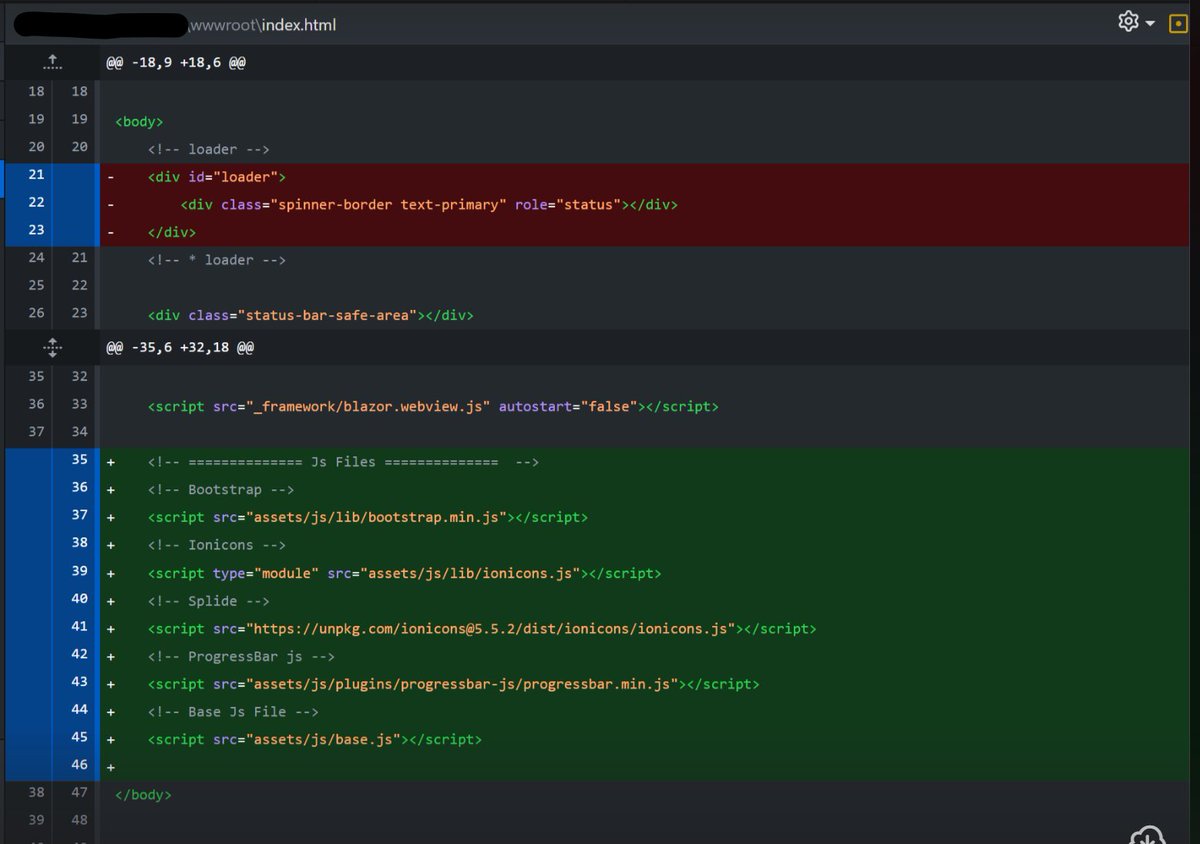Click the type="module" ionicons.js script line

pos(405,573)
